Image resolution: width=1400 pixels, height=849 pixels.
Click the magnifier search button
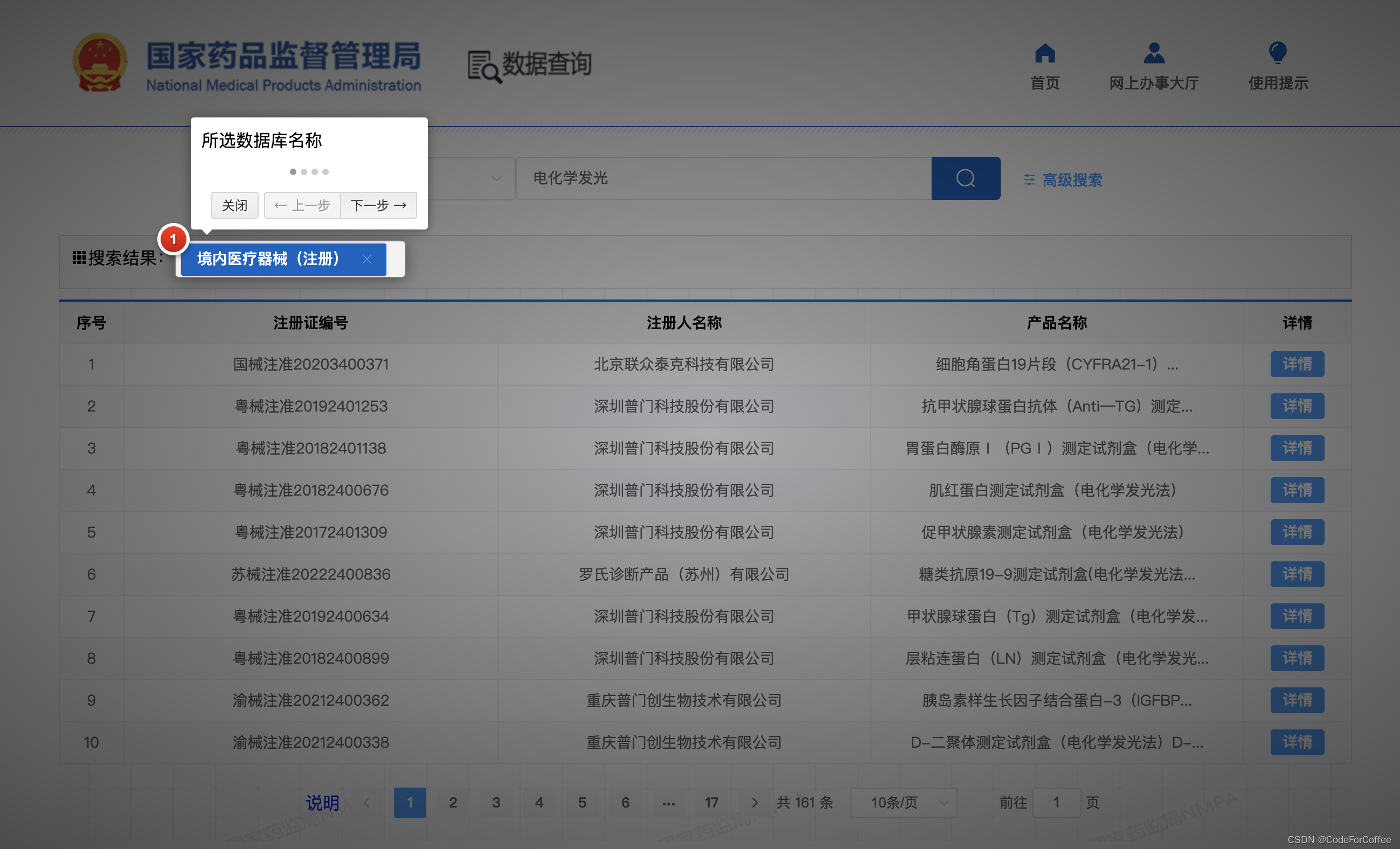point(965,178)
